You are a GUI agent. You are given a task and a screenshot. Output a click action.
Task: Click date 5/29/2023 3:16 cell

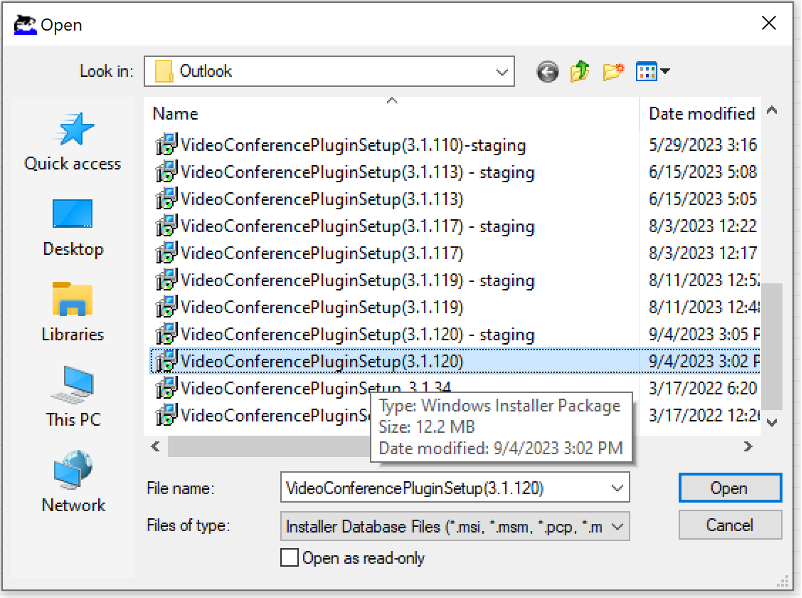(x=703, y=145)
